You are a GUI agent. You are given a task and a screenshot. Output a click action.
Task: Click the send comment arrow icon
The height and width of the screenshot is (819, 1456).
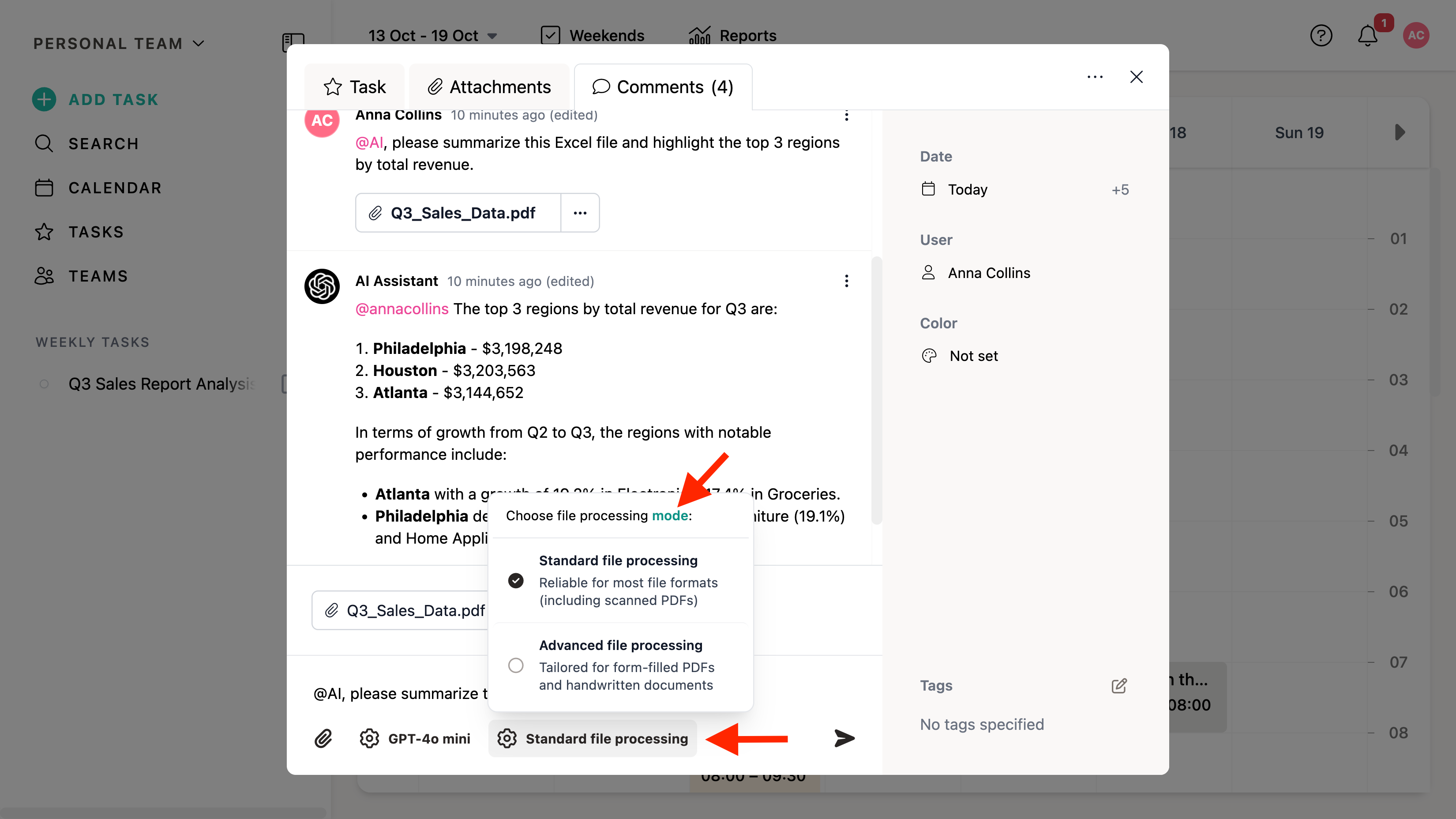point(844,738)
